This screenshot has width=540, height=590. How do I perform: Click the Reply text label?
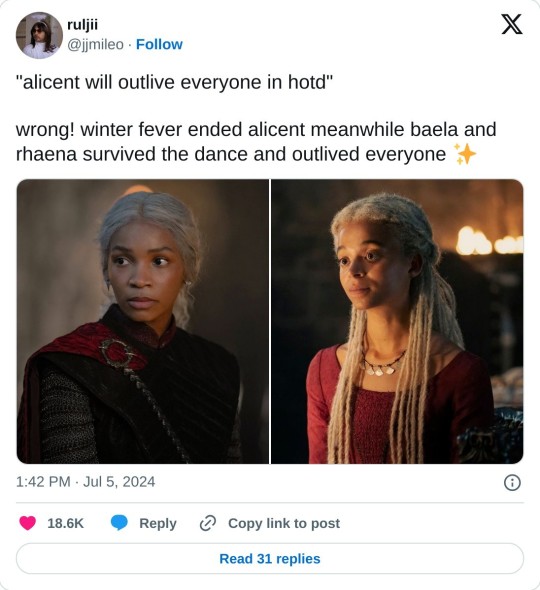pos(158,523)
